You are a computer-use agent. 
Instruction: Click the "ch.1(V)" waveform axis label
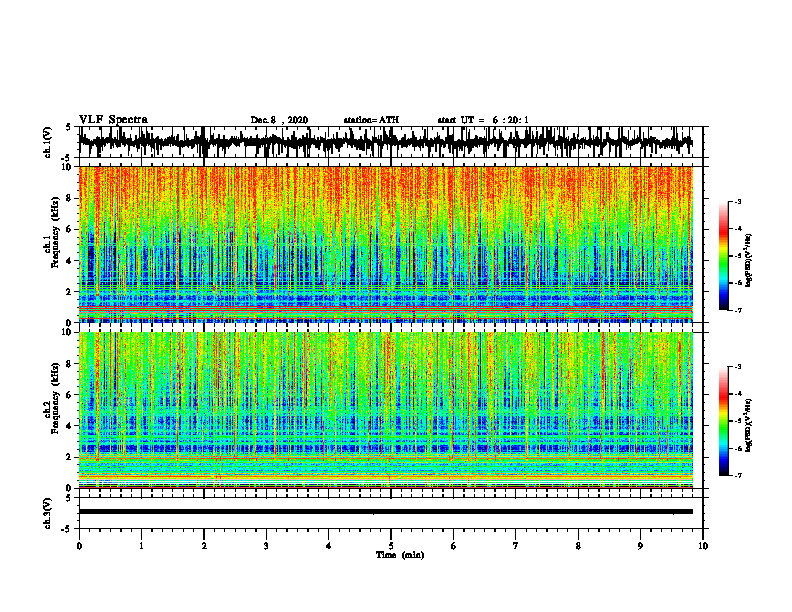(x=48, y=142)
